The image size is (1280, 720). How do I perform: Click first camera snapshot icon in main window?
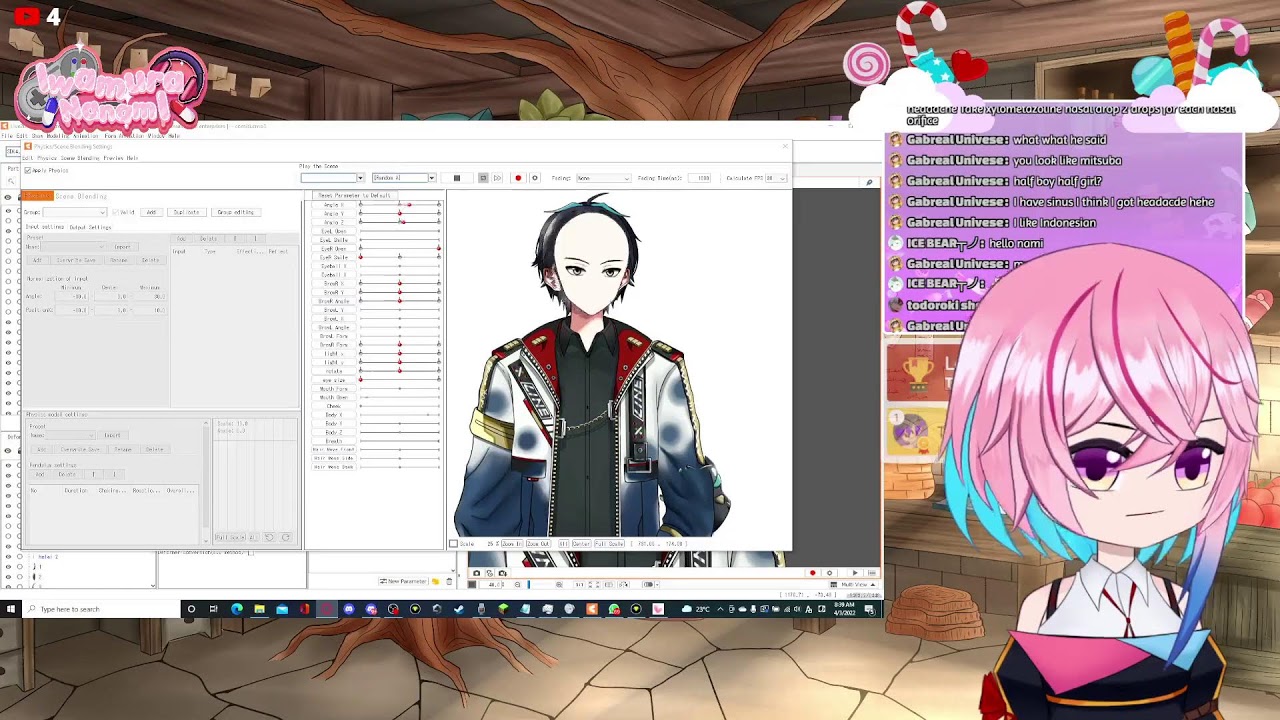pyautogui.click(x=476, y=573)
